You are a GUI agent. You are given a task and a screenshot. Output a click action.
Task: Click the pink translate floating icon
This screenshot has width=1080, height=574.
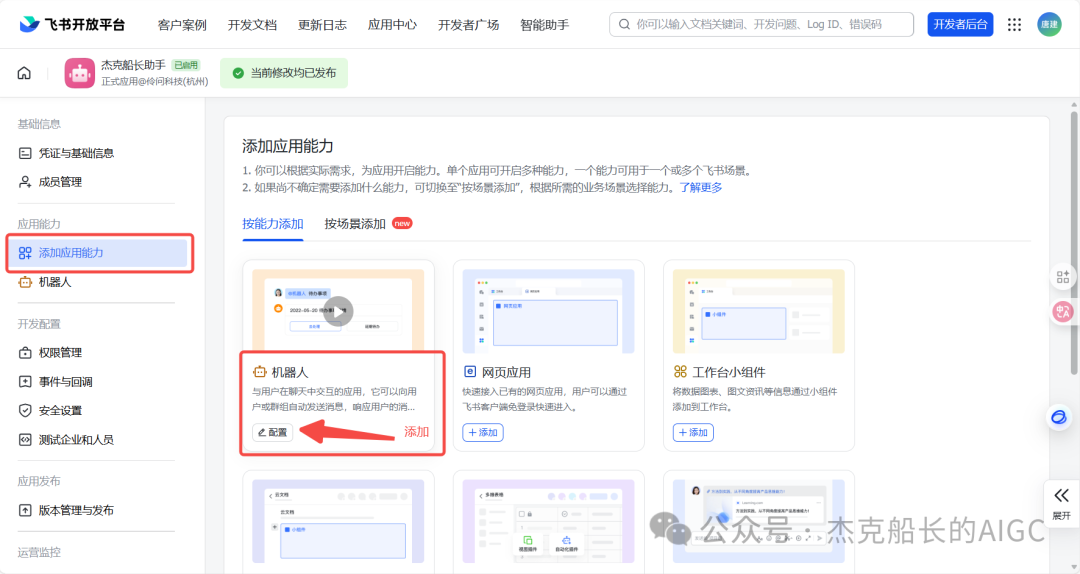[x=1063, y=311]
